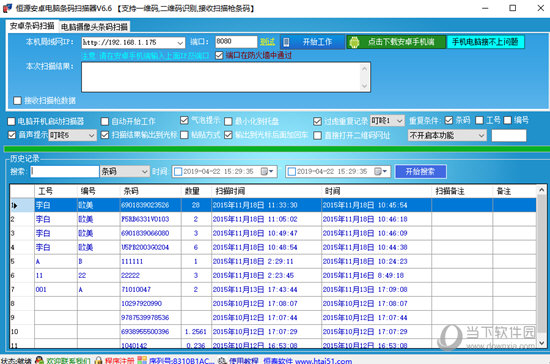This screenshot has width=550, height=364.
Task: Open calendar icon of second date picker
Action: click(x=378, y=171)
